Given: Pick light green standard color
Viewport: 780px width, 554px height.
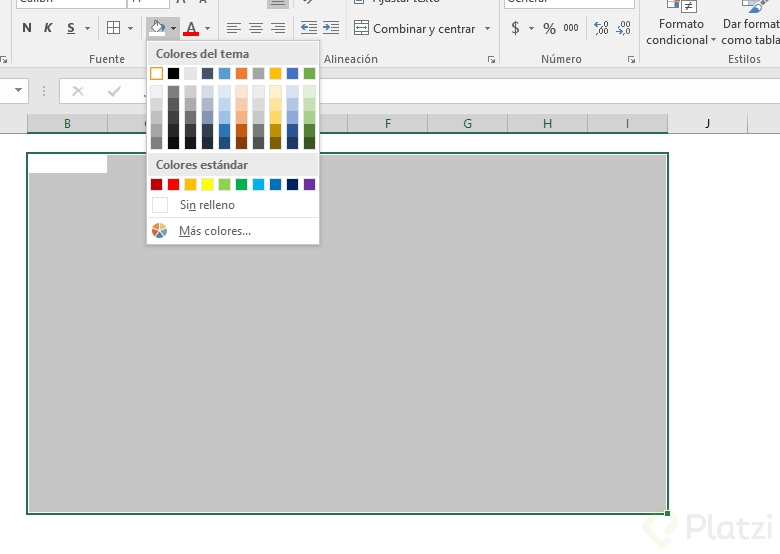Looking at the screenshot, I should [x=224, y=185].
